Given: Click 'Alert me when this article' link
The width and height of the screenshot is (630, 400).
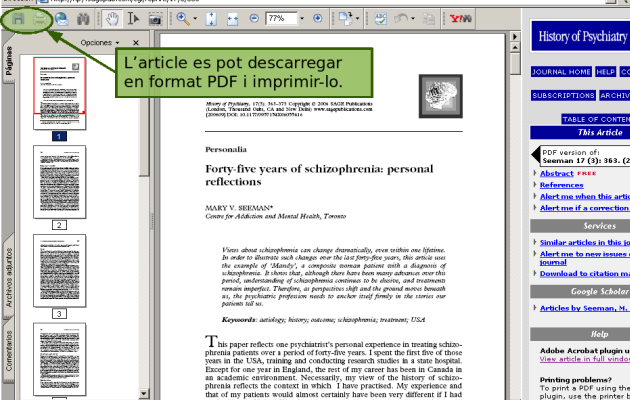Looking at the screenshot, I should coord(585,196).
